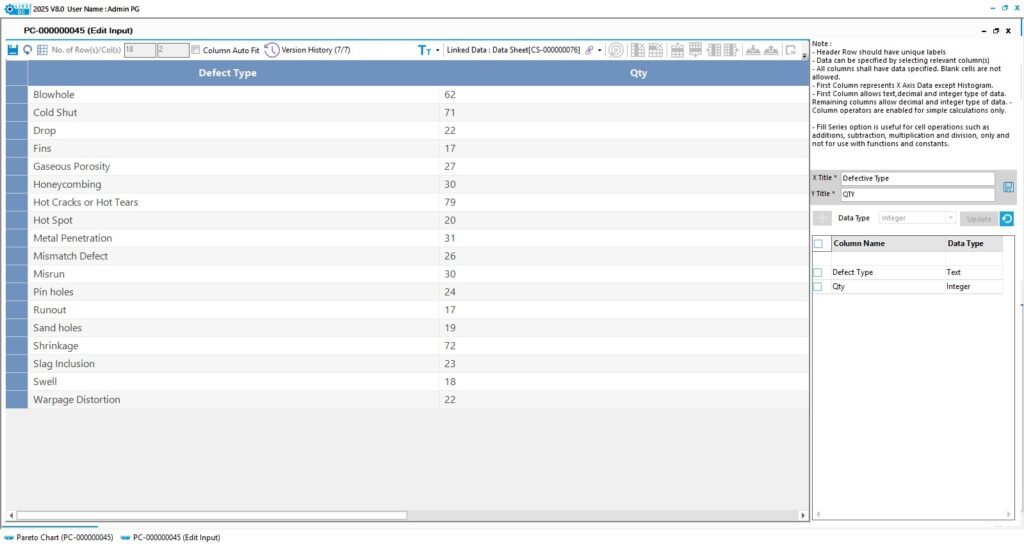Viewport: 1024px width, 544px height.
Task: Minimize the inner PC-000000045 Edit Input window
Action: click(x=984, y=31)
